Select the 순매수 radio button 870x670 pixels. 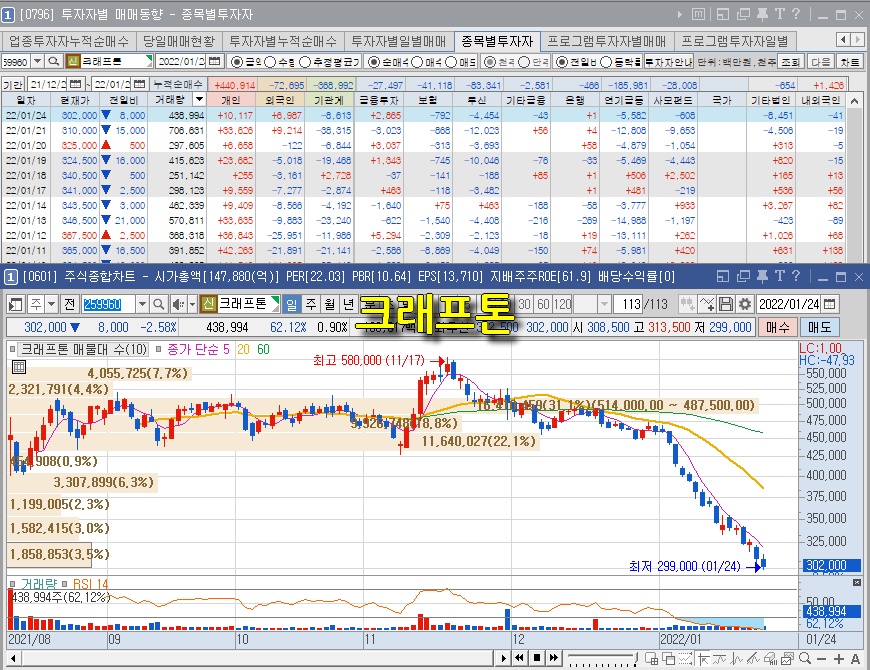coord(373,62)
